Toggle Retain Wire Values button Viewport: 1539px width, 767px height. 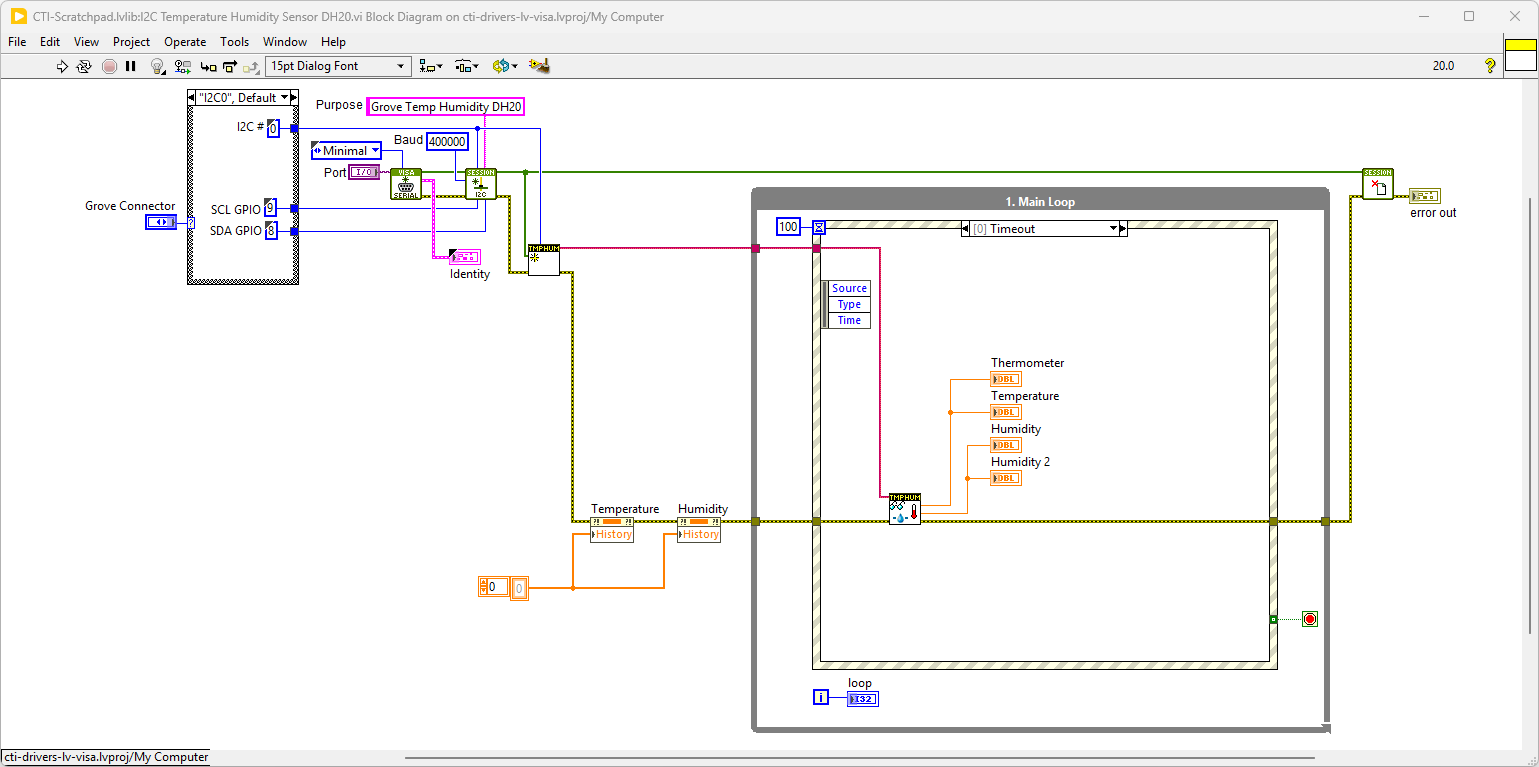[x=182, y=66]
